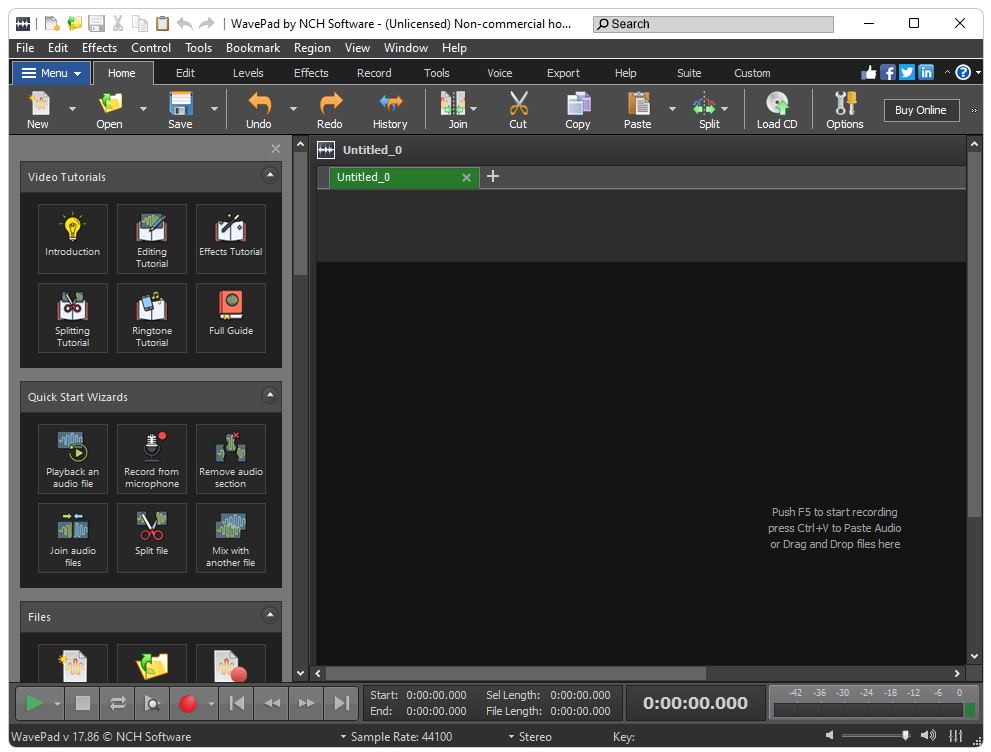This screenshot has height=752, width=991.
Task: Open the Splitting Tutorial tile
Action: (73, 317)
